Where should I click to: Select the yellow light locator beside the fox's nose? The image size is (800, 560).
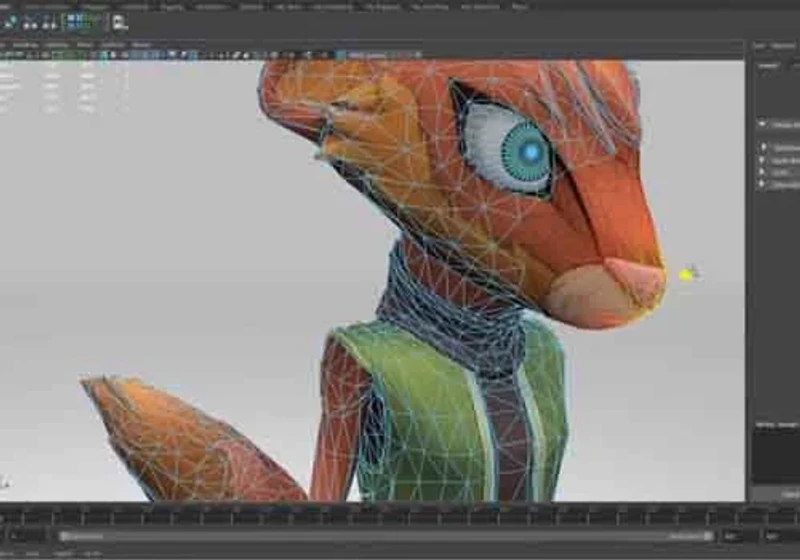tap(687, 275)
